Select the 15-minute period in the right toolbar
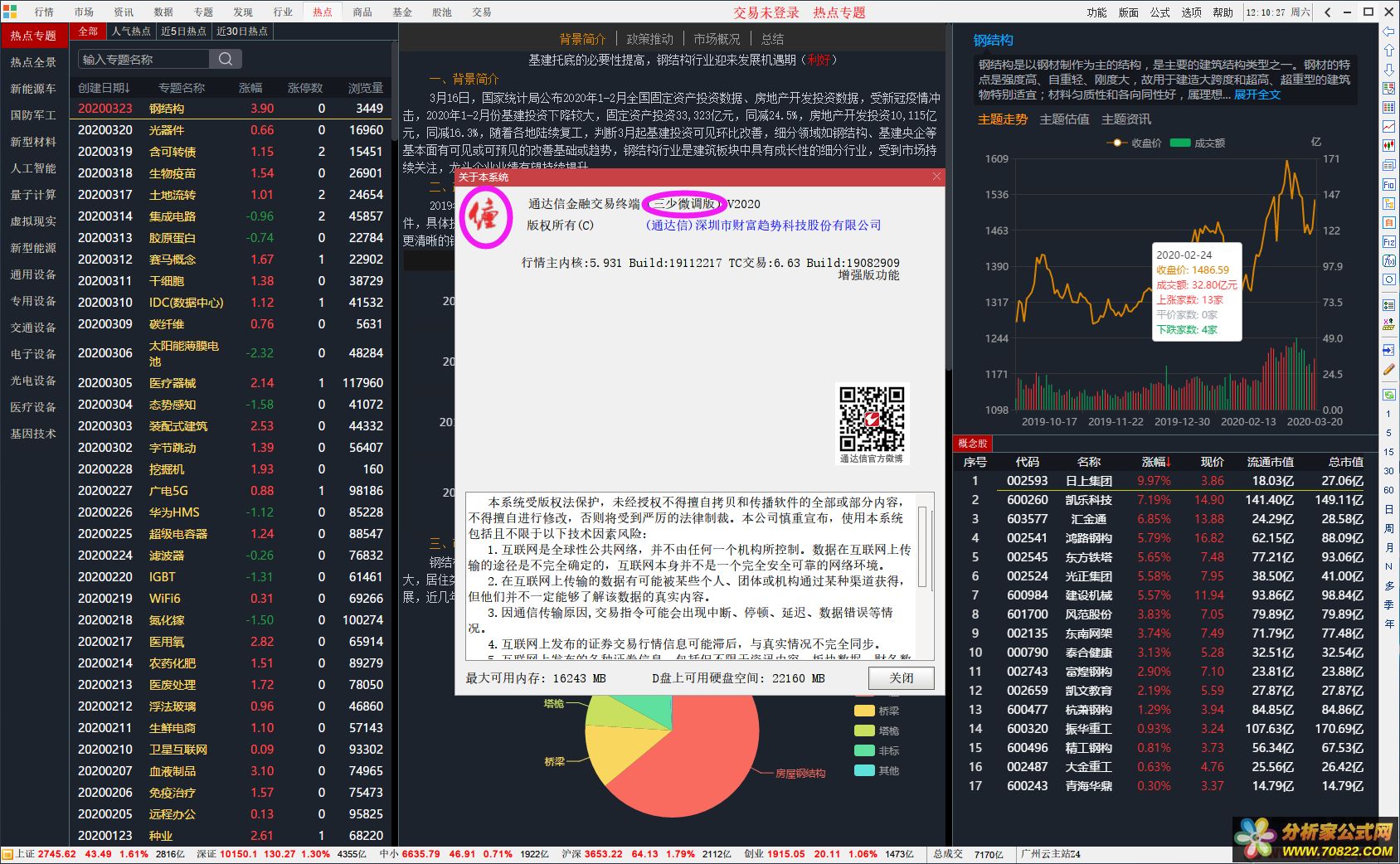The width and height of the screenshot is (1400, 864). point(1388,452)
